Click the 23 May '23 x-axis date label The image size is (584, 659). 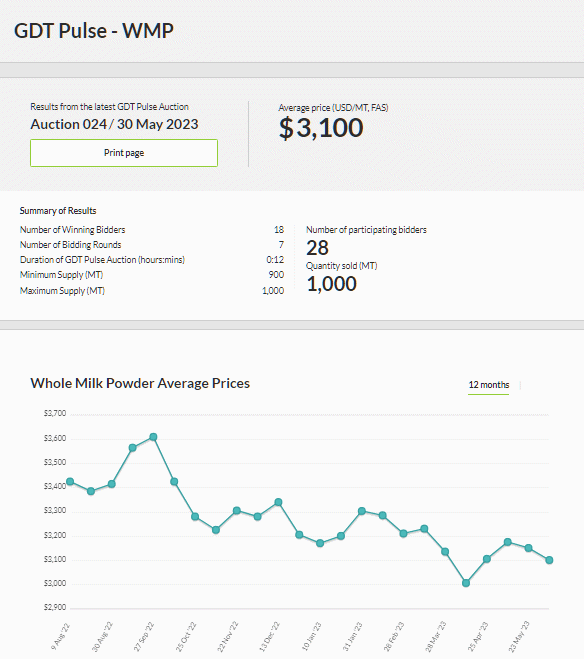[519, 637]
